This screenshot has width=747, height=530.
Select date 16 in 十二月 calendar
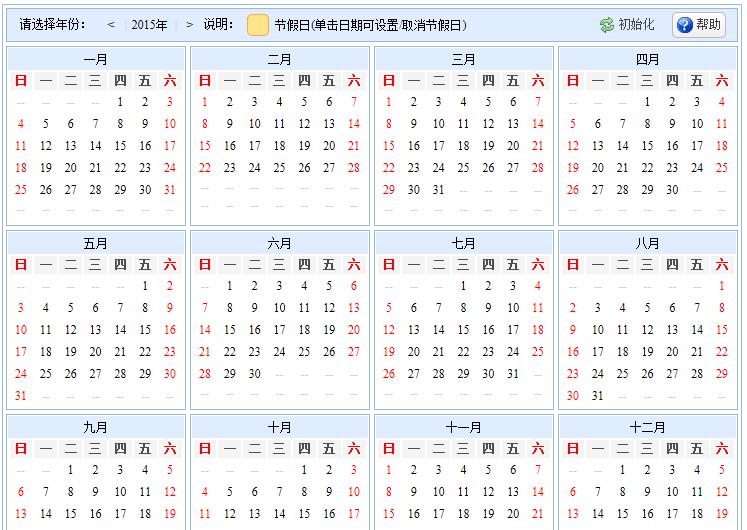(x=647, y=514)
